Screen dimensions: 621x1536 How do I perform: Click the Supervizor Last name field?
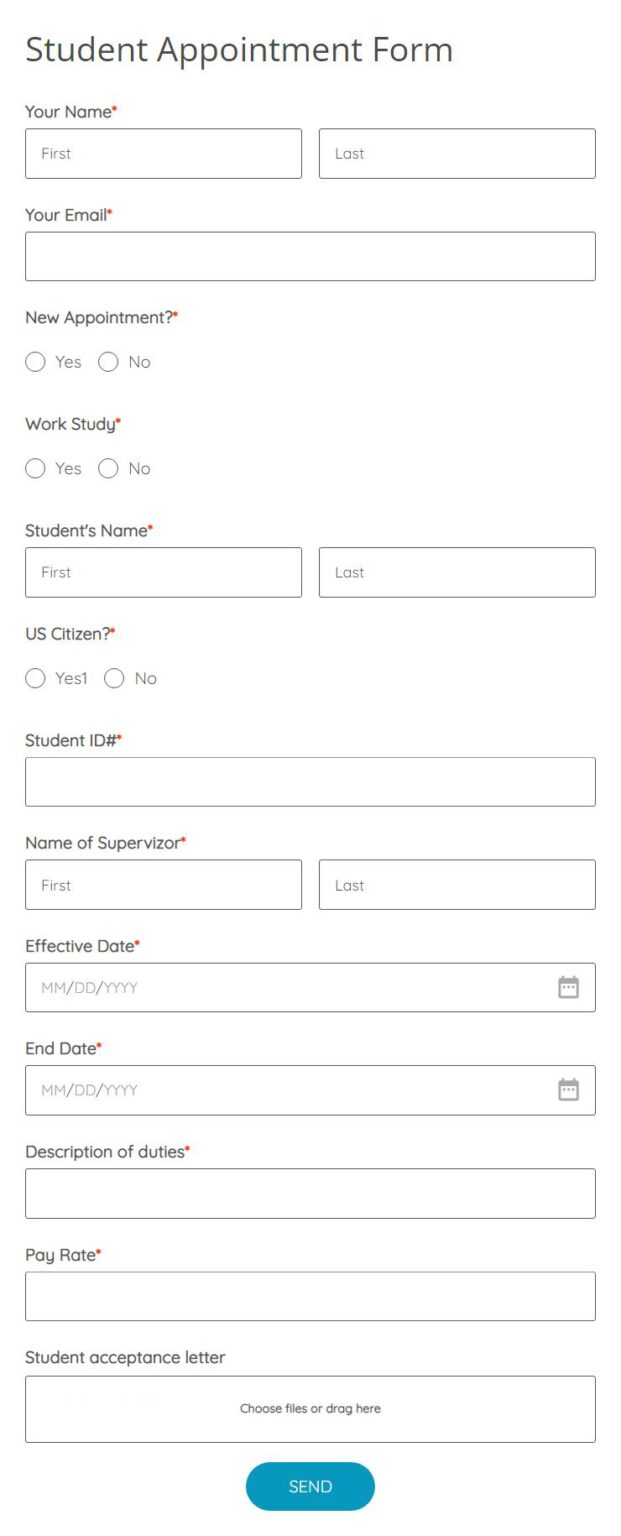point(457,885)
